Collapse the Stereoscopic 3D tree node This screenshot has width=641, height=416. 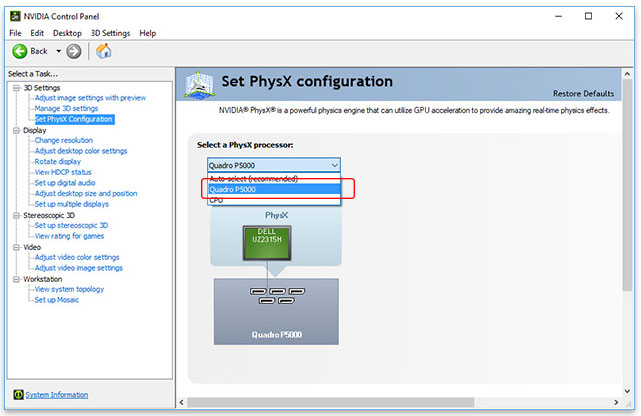16,215
